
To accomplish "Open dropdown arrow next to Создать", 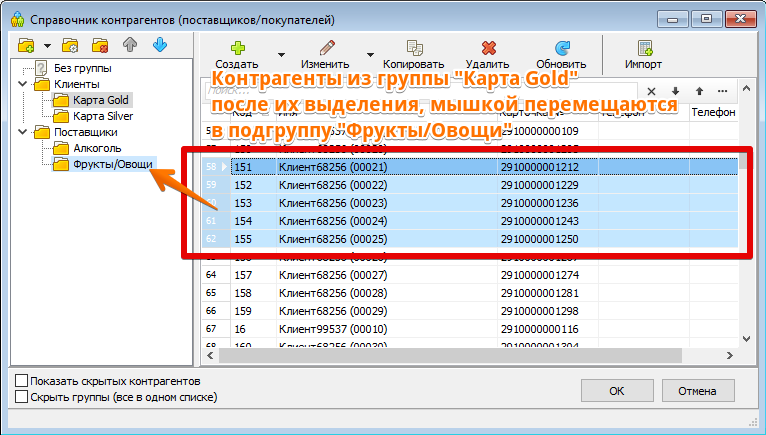I will pyautogui.click(x=281, y=55).
